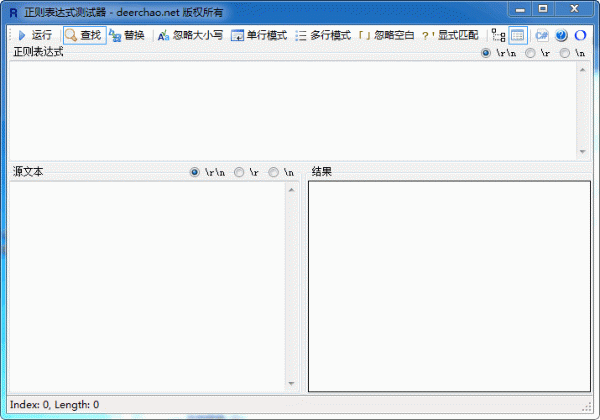This screenshot has height=420, width=600.
Task: Select \r\n radio for 正则表达式
Action: click(x=486, y=52)
